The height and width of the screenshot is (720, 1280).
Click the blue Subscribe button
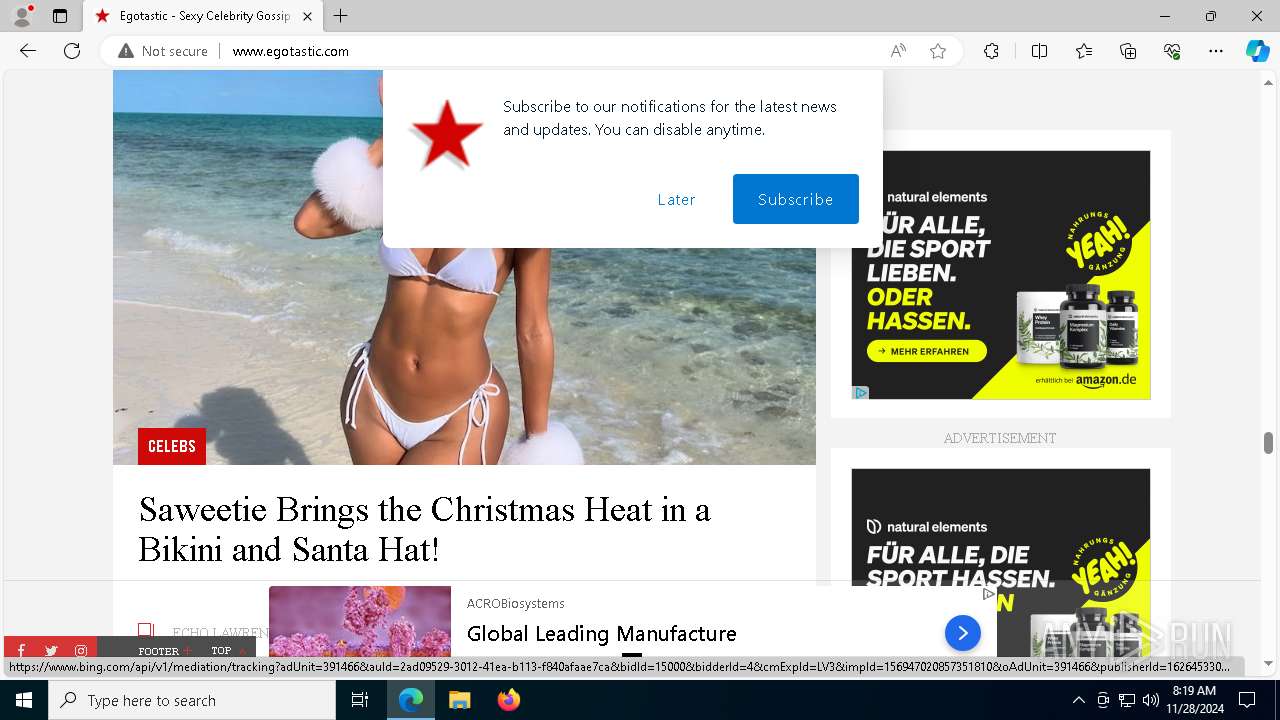(x=796, y=199)
